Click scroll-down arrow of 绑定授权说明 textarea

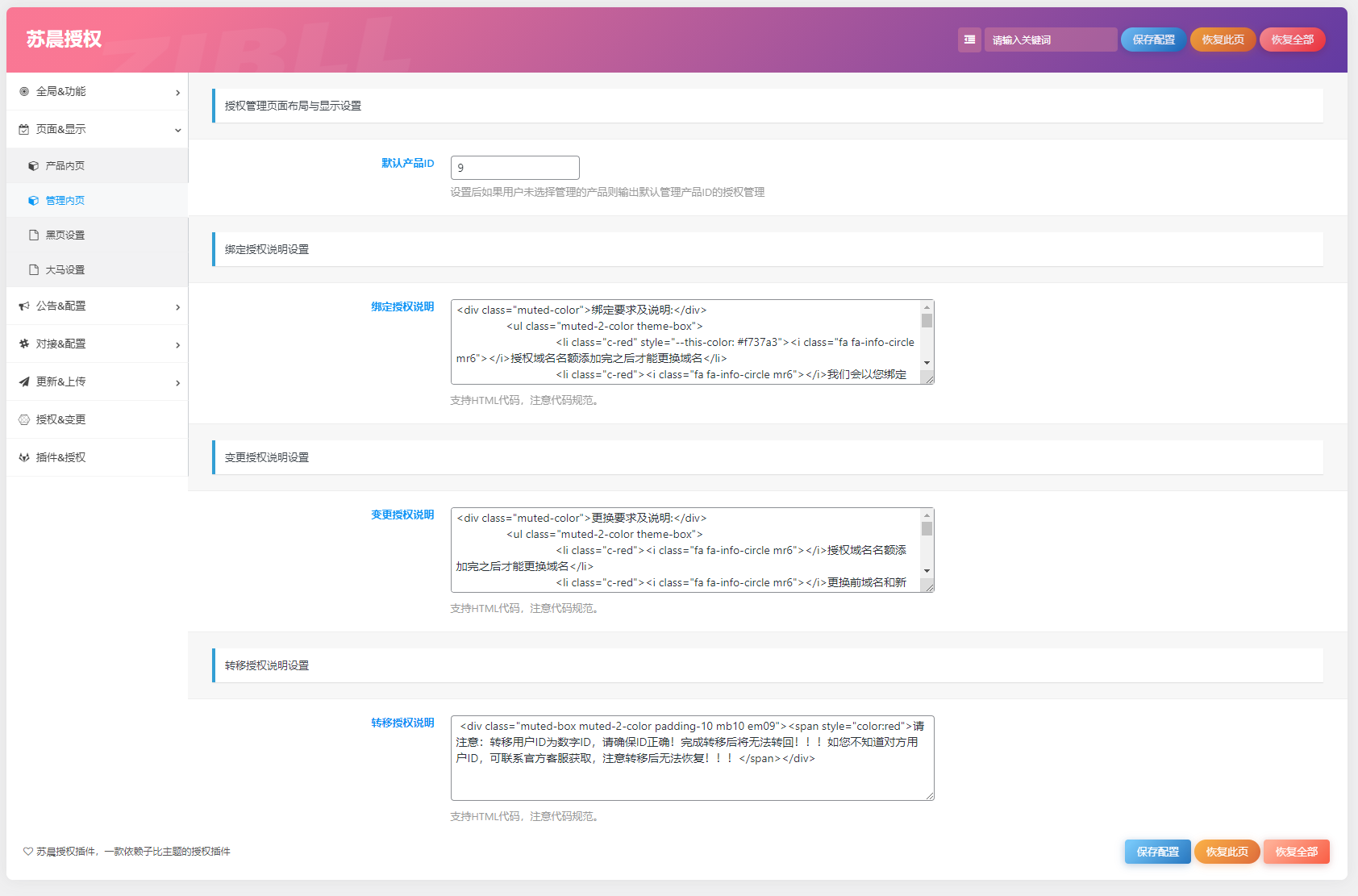click(927, 363)
